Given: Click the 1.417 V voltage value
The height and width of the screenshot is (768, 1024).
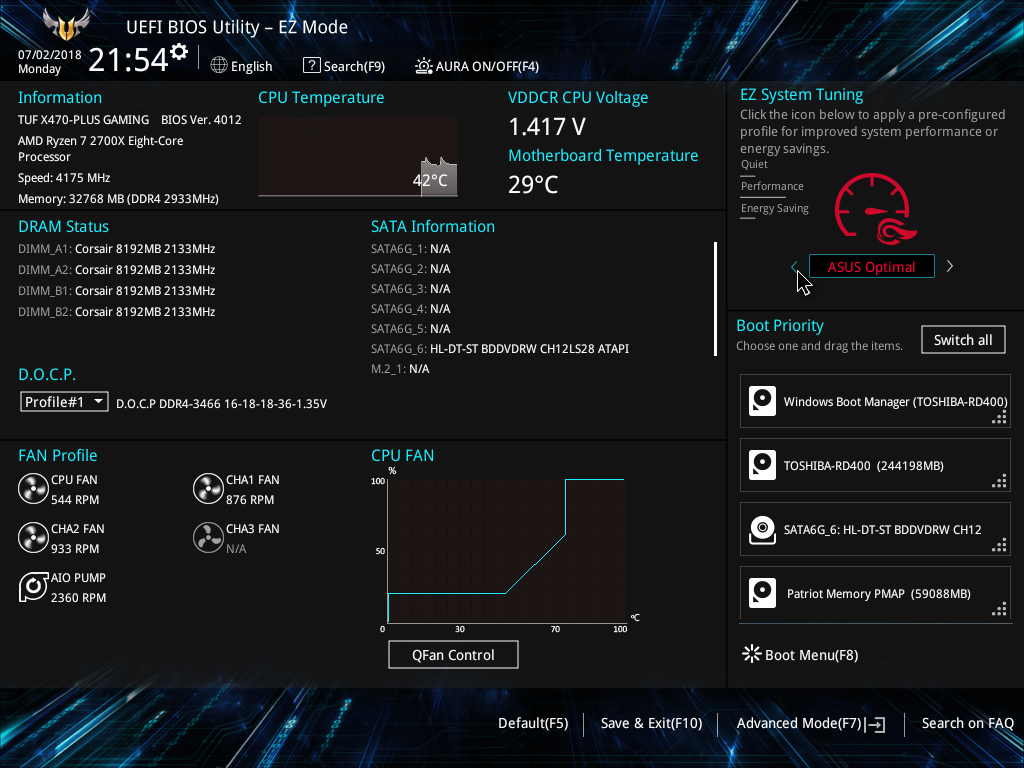Looking at the screenshot, I should (x=547, y=127).
